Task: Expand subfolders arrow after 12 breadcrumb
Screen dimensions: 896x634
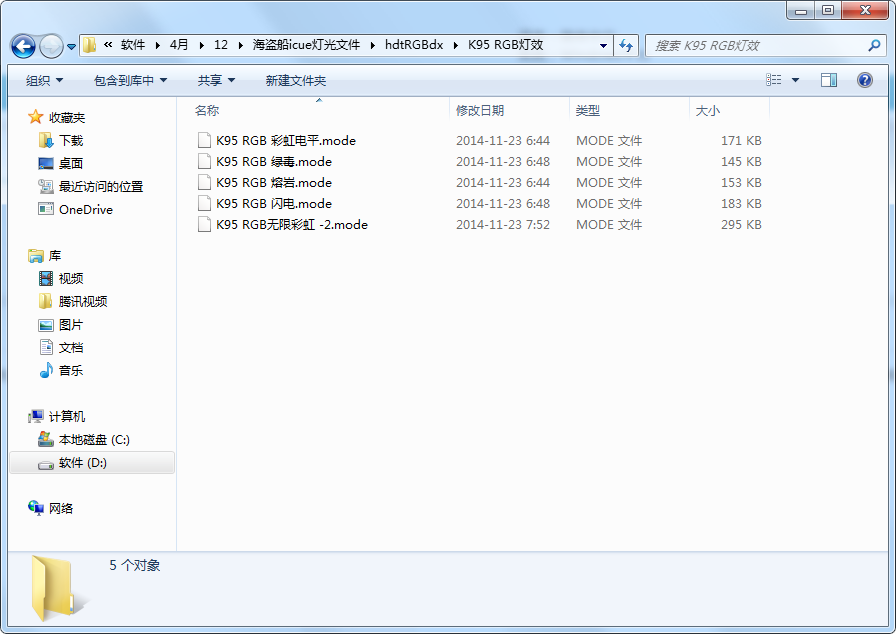Action: coord(241,45)
